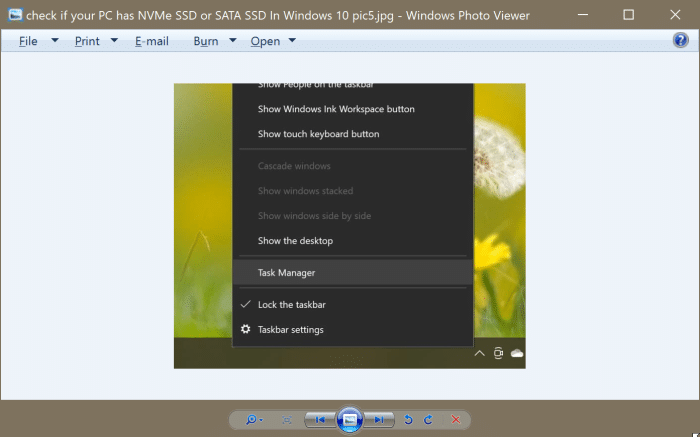Viewport: 700px width, 437px height.
Task: Open the Burn menu
Action: pyautogui.click(x=206, y=41)
